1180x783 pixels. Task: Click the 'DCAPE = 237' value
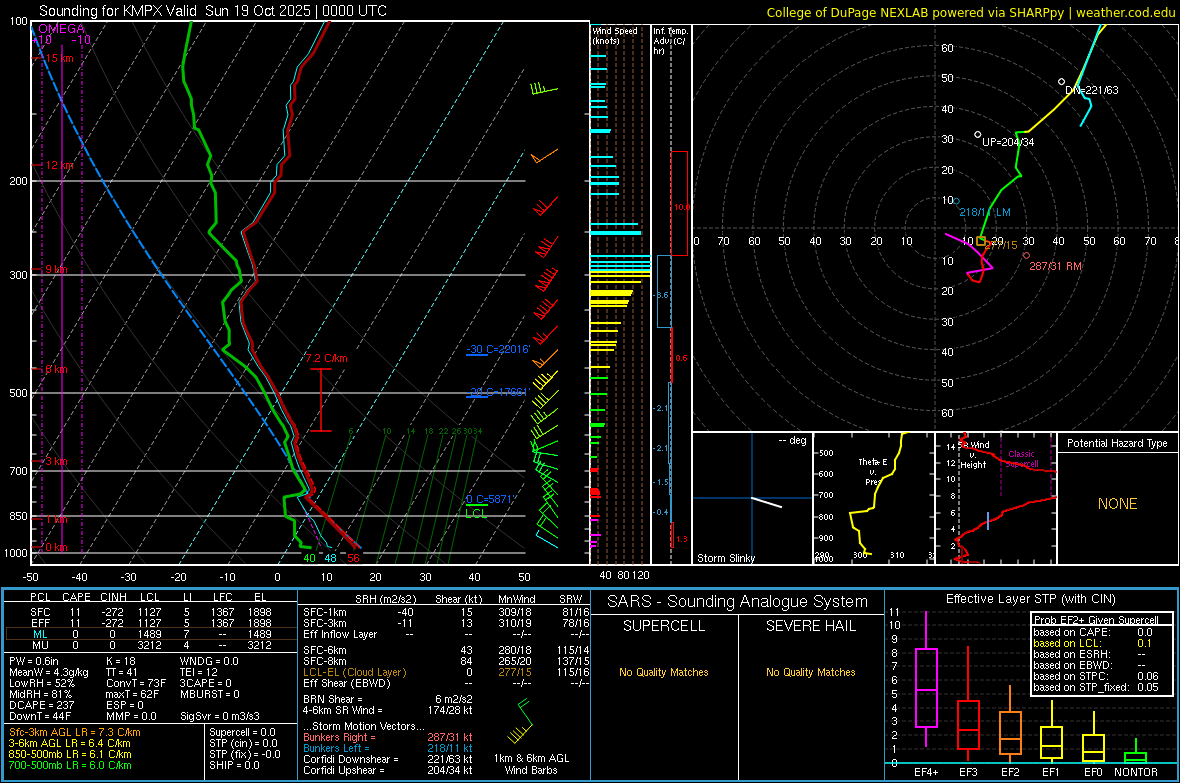[41, 705]
